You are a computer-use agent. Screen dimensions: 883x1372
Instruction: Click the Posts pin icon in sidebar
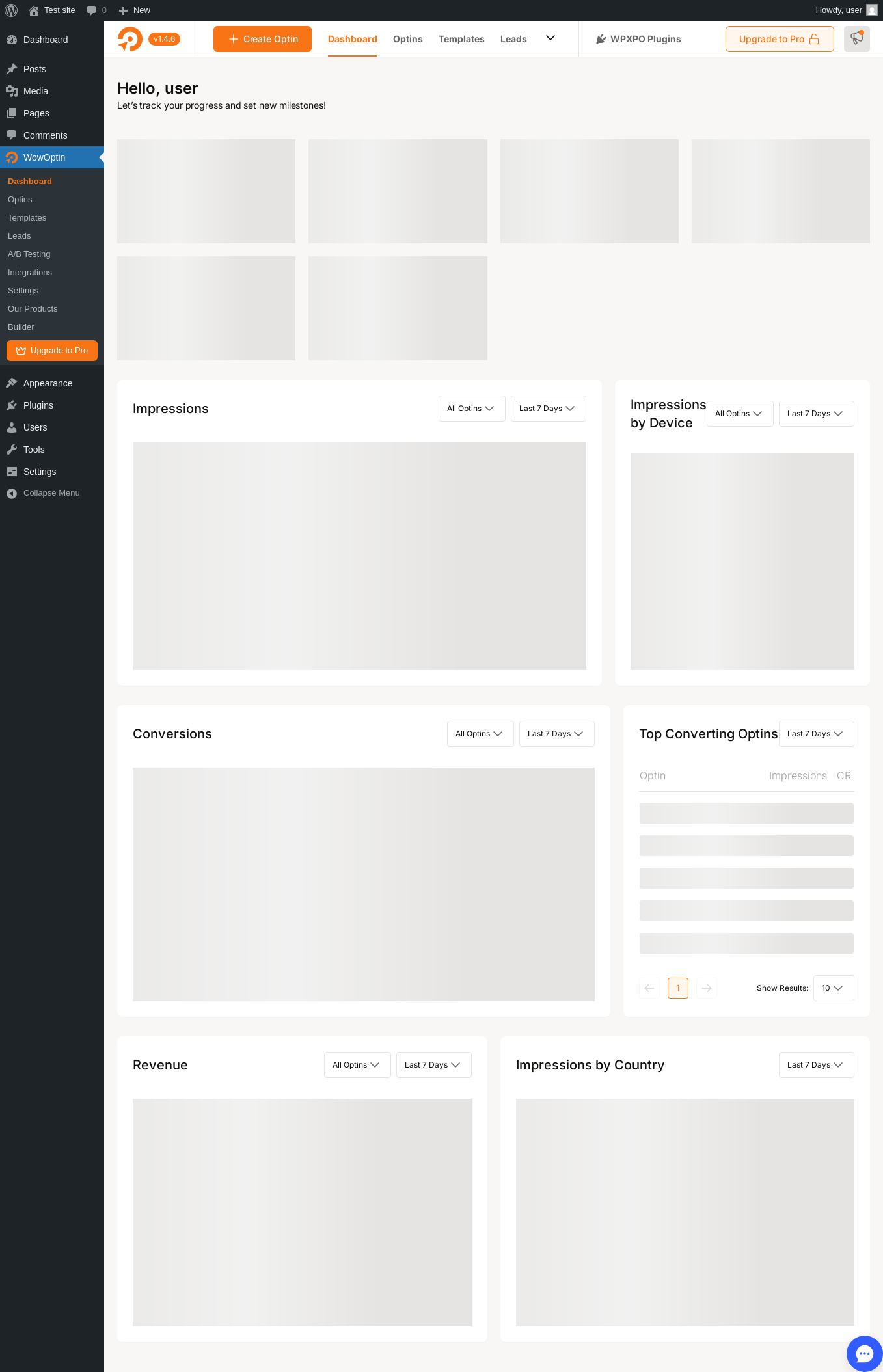point(12,69)
